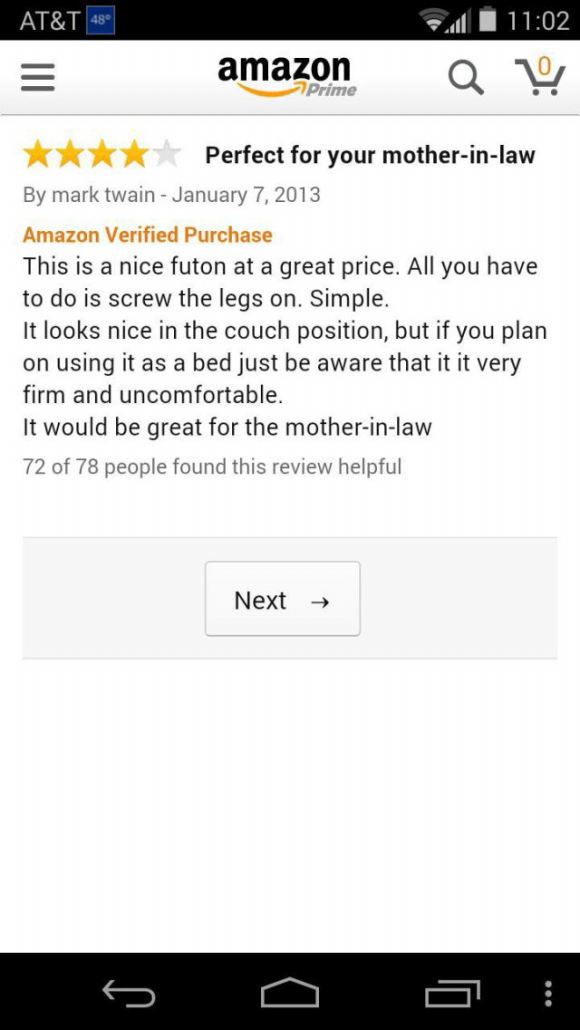The width and height of the screenshot is (580, 1030).
Task: Tap the battery status icon
Action: [x=485, y=20]
